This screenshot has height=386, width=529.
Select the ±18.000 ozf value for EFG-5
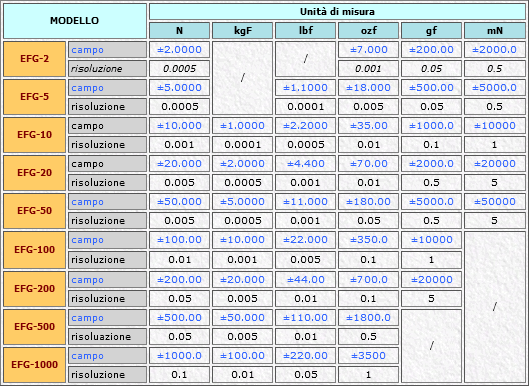click(369, 88)
